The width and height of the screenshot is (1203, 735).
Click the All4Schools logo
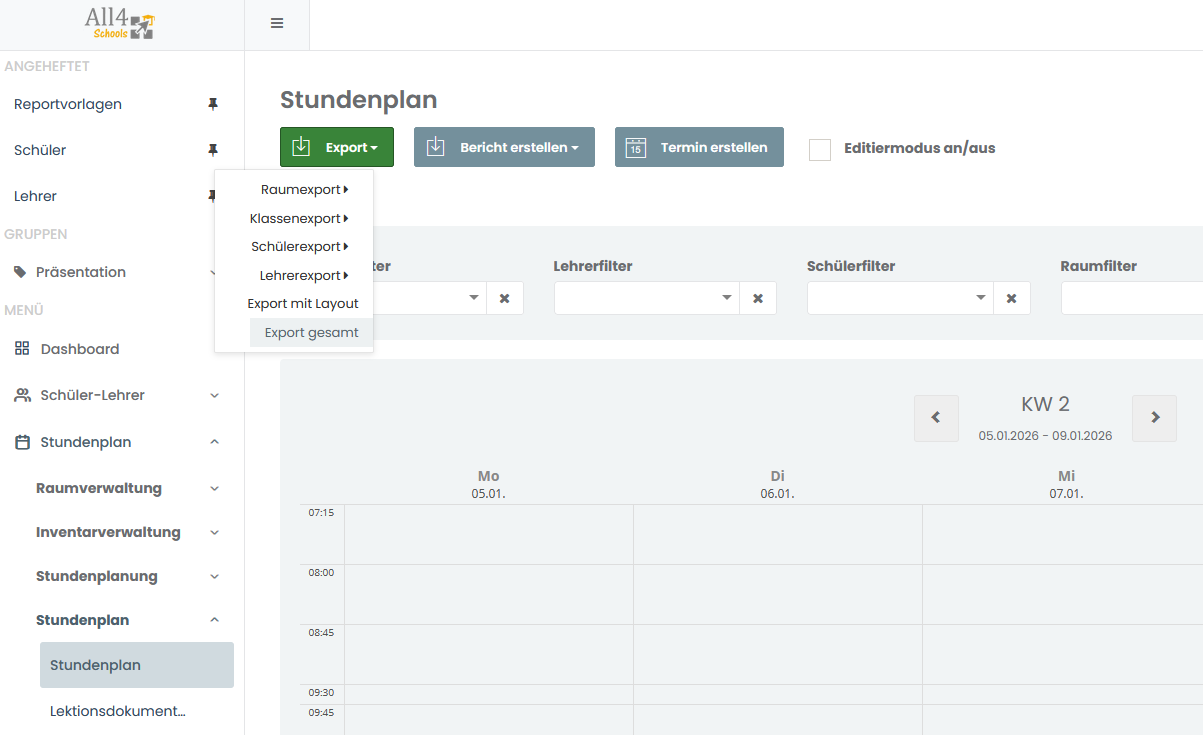[120, 22]
